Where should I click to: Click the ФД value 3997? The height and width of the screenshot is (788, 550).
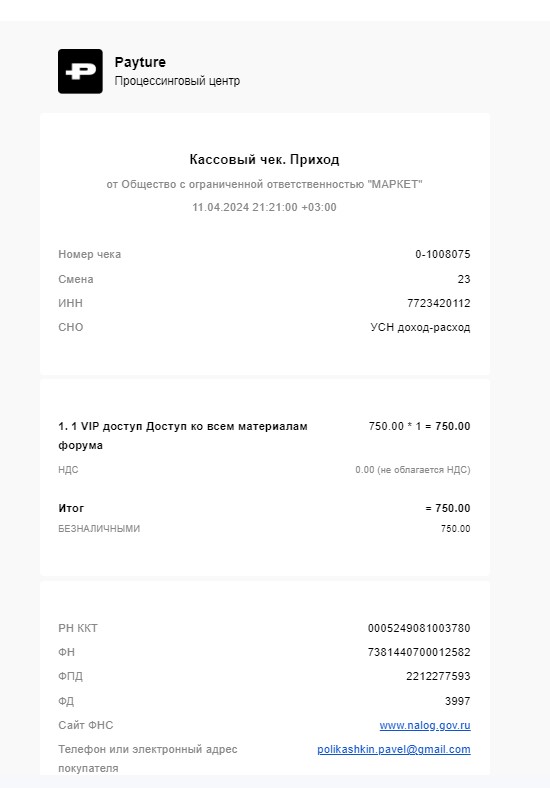tap(457, 701)
